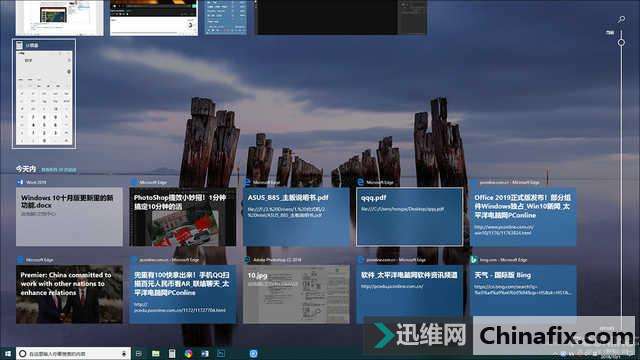This screenshot has width=640, height=360.
Task: Open the 10.jpg Photoshop activity card
Action: click(296, 294)
